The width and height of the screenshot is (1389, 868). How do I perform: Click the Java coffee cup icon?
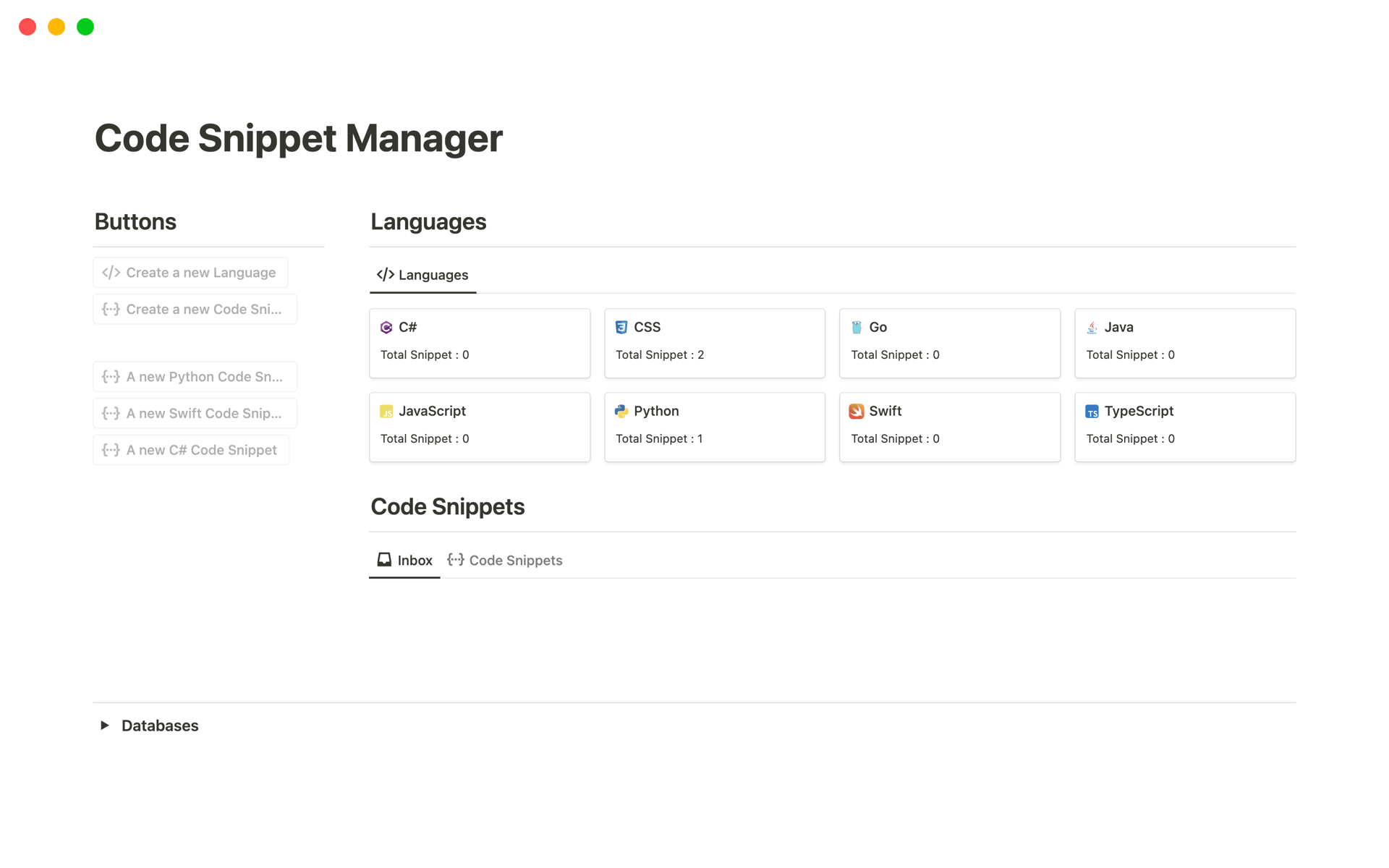point(1092,328)
